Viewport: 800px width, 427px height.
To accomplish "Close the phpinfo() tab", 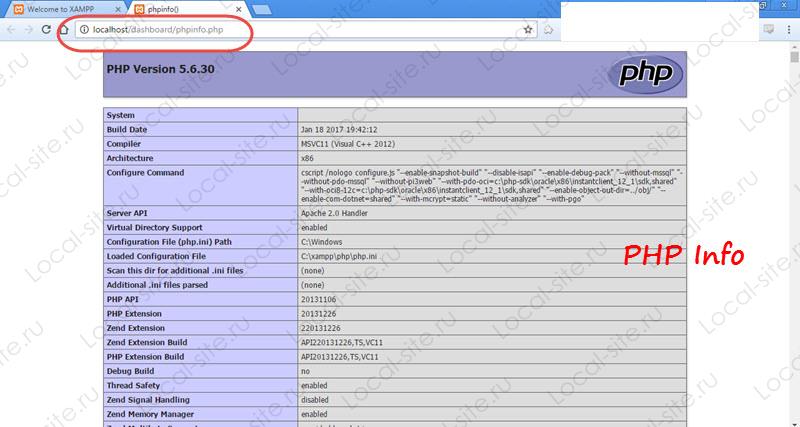I will (x=238, y=10).
